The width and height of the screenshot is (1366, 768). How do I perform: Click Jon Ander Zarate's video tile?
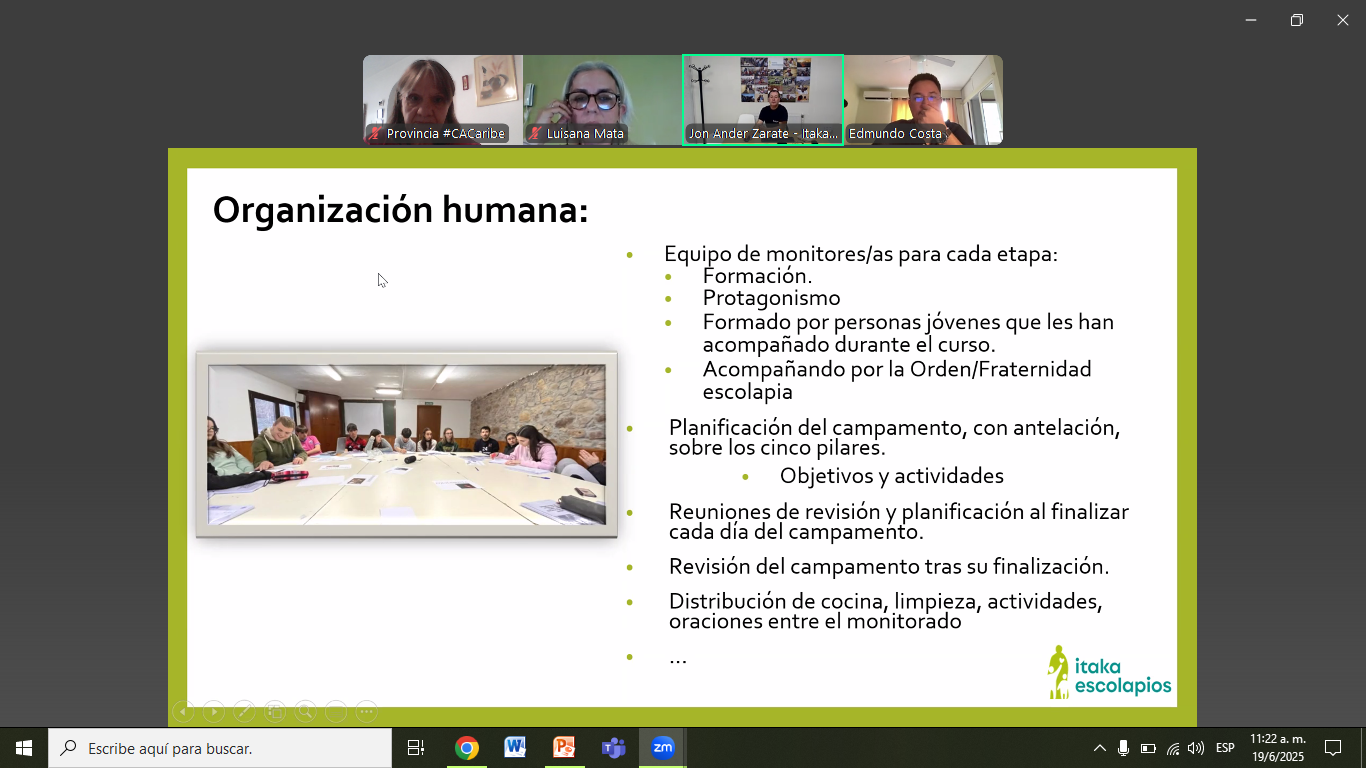click(762, 99)
